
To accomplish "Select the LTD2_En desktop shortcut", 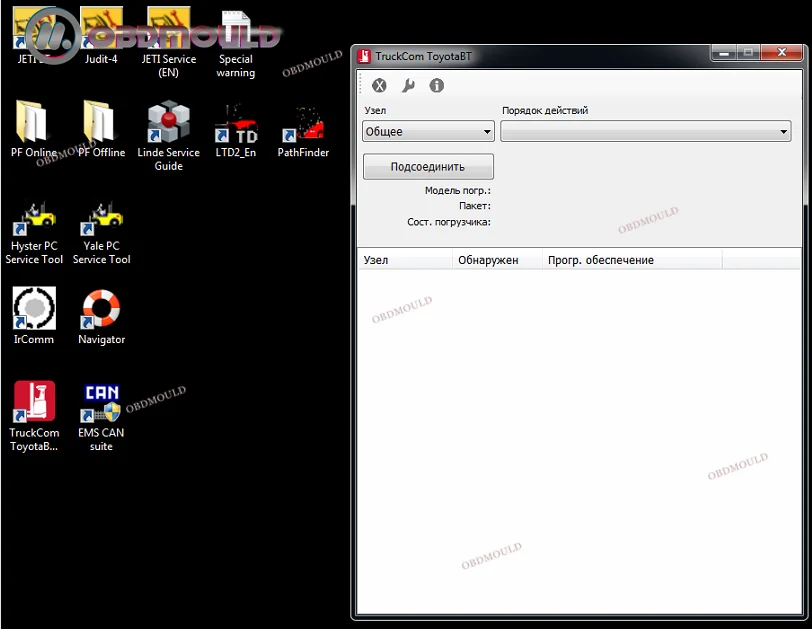I will 236,124.
